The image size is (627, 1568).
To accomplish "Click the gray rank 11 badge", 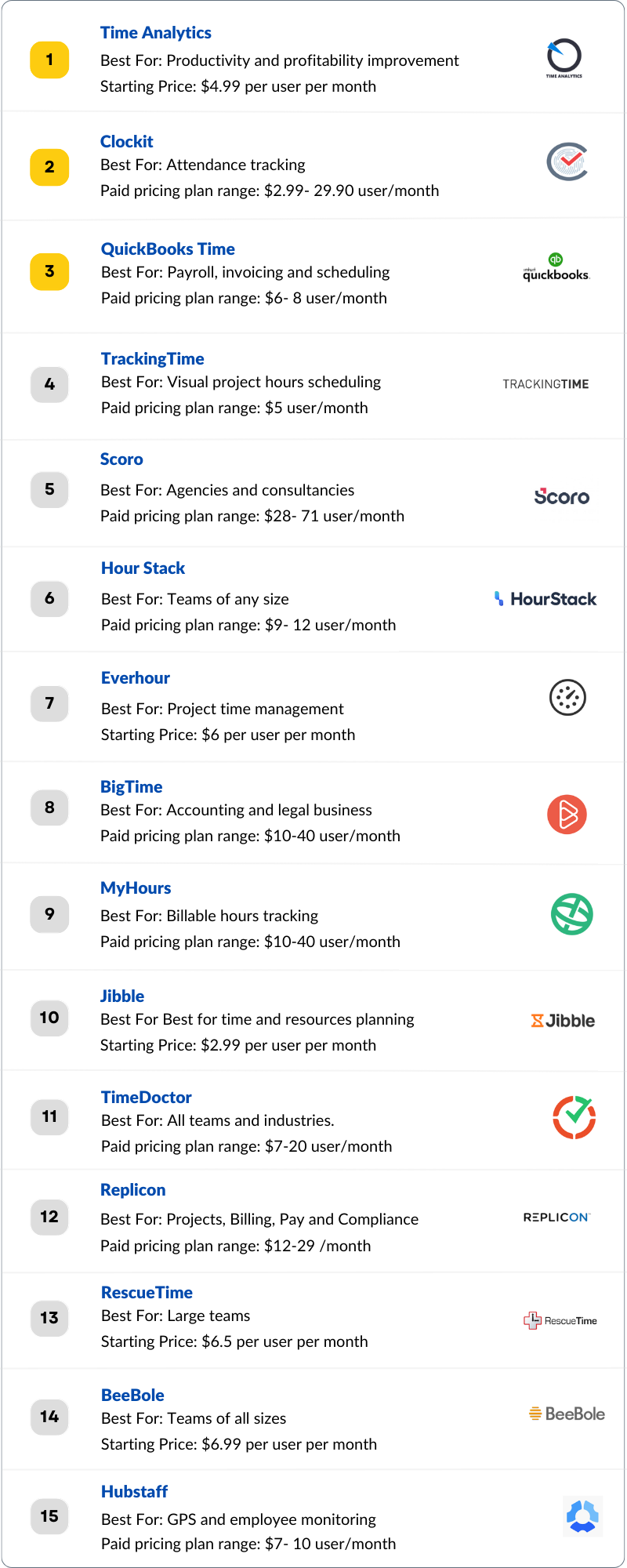I will click(x=49, y=1116).
